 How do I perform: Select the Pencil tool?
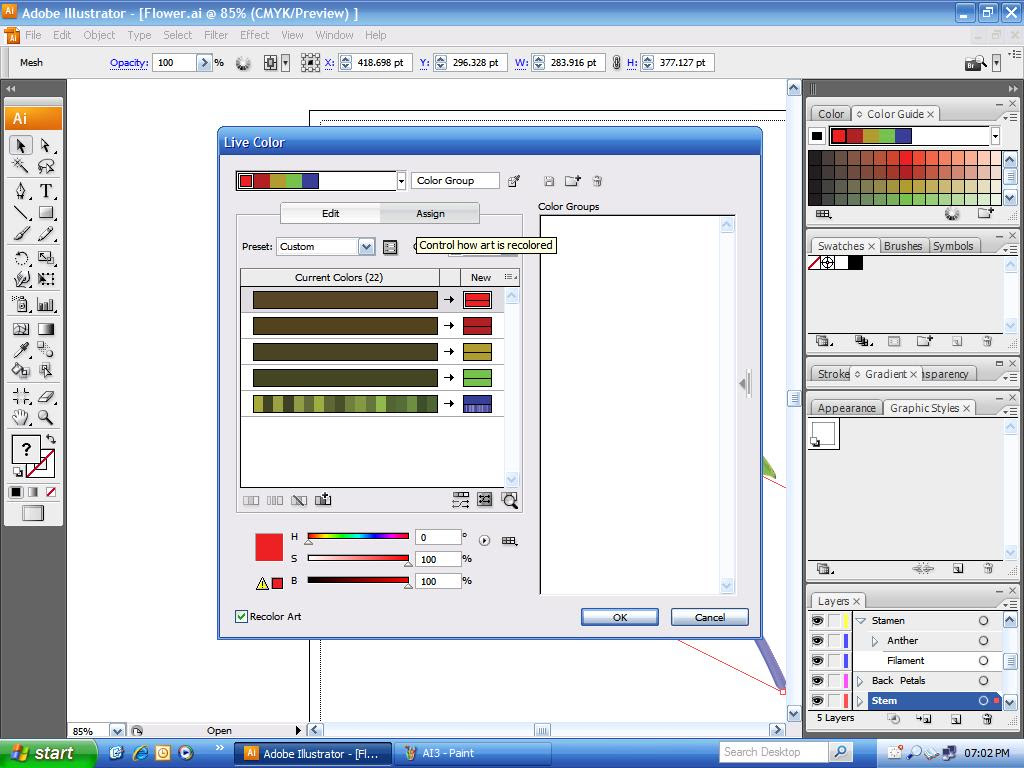(45, 234)
